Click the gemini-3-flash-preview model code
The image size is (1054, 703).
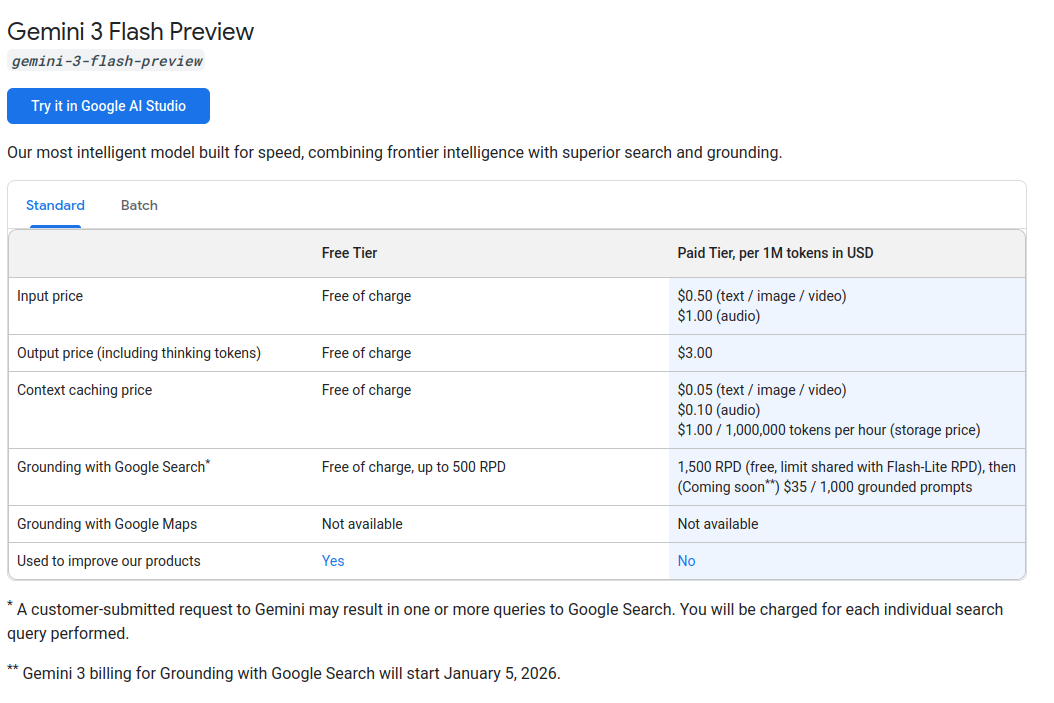click(106, 61)
